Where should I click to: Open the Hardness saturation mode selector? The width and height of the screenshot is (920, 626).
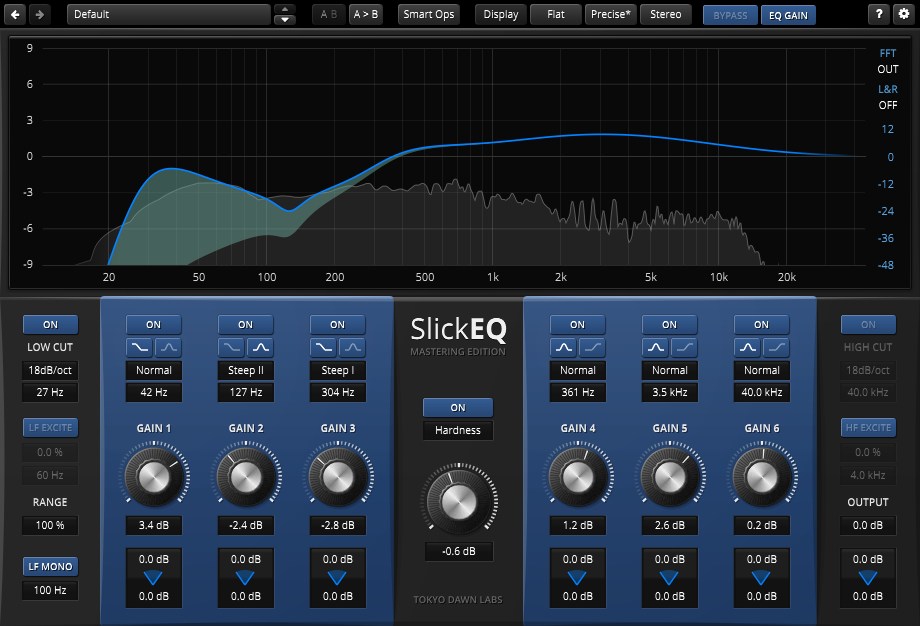458,431
